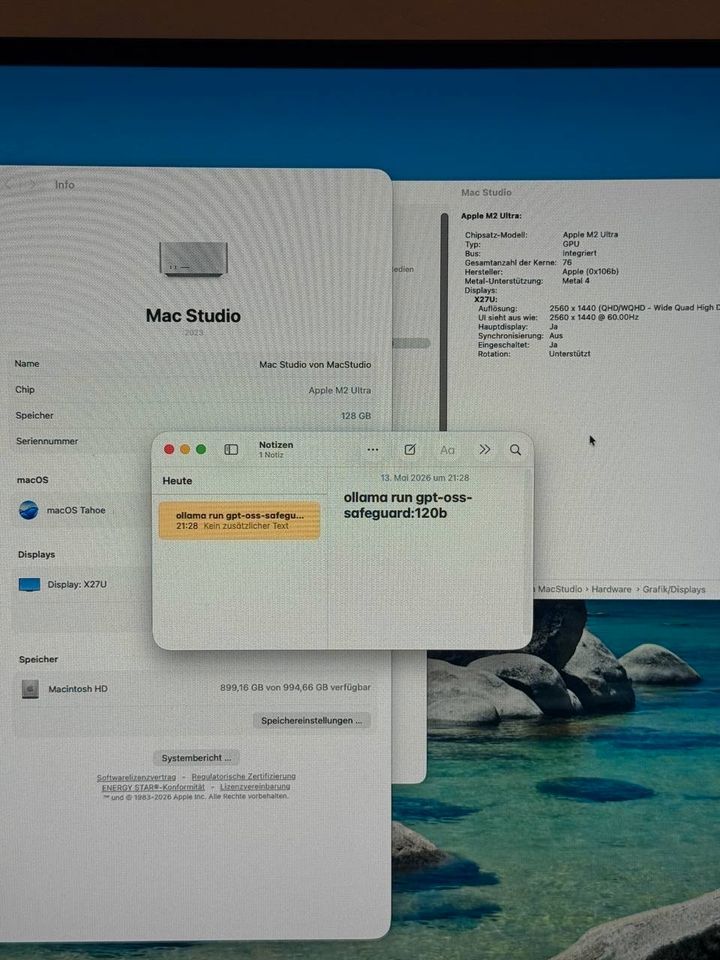Click 'Grafik/Displays' in the path bar

coord(673,590)
